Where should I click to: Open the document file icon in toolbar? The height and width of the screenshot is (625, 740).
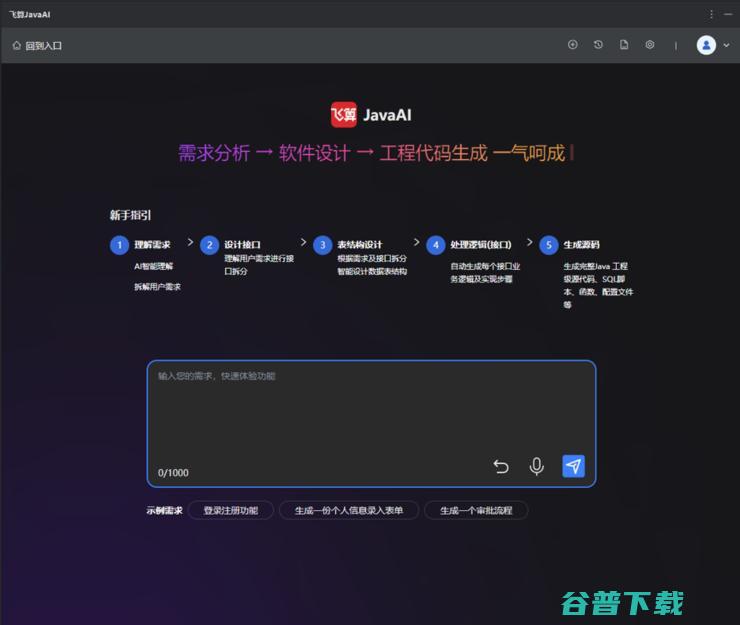624,45
